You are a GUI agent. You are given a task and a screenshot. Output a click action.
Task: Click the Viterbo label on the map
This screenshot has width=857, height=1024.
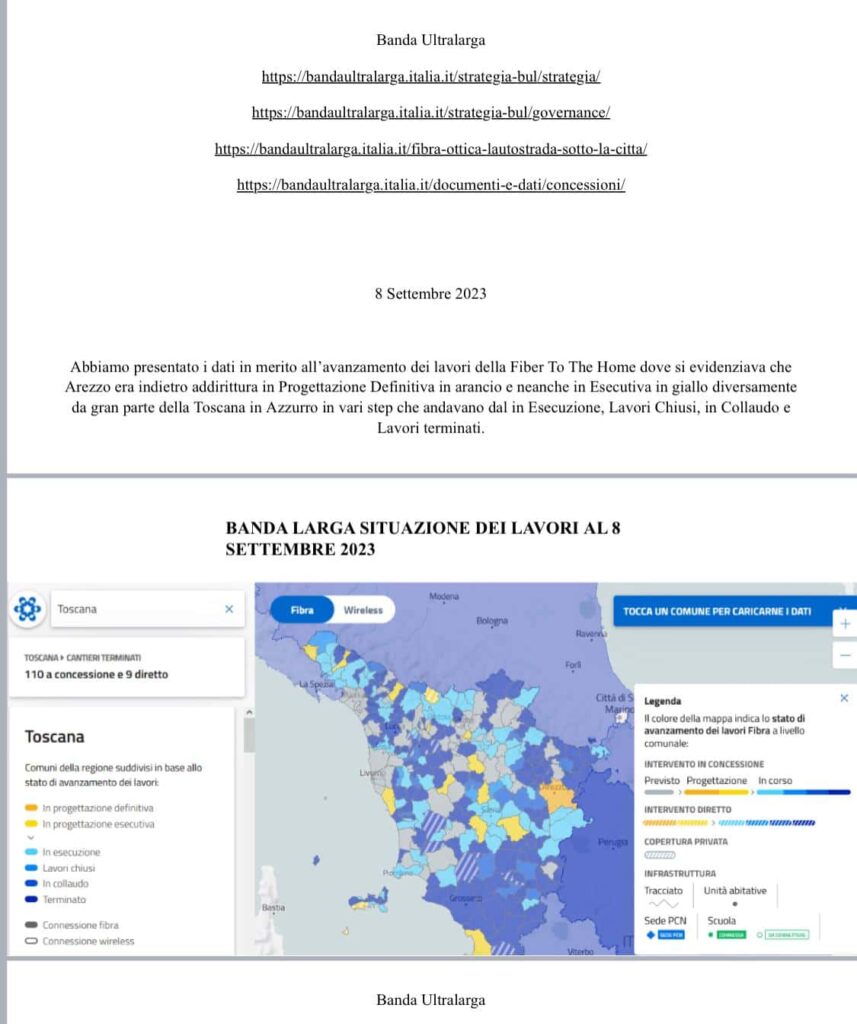coord(581,952)
